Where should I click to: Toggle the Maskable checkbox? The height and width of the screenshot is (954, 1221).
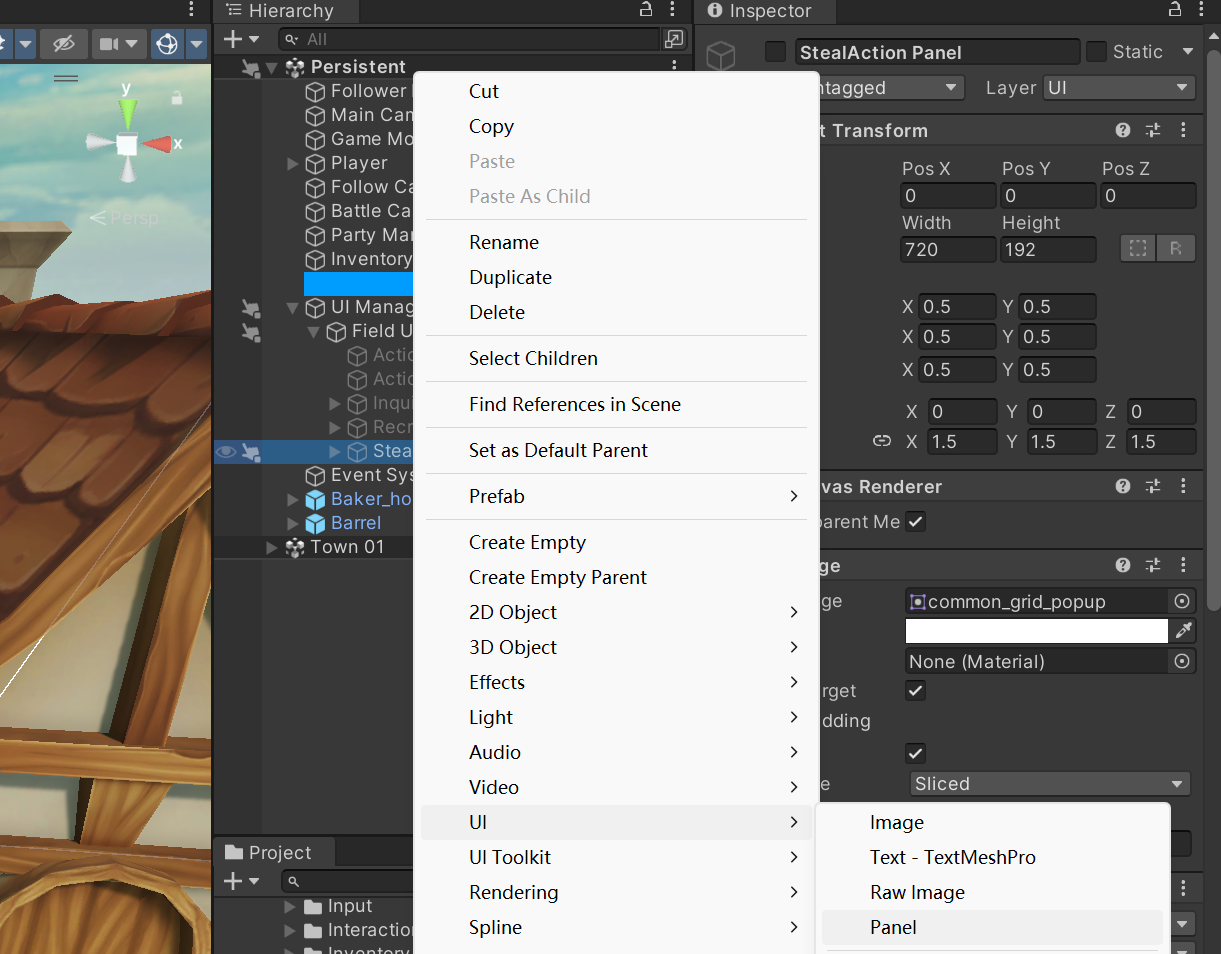click(x=915, y=753)
